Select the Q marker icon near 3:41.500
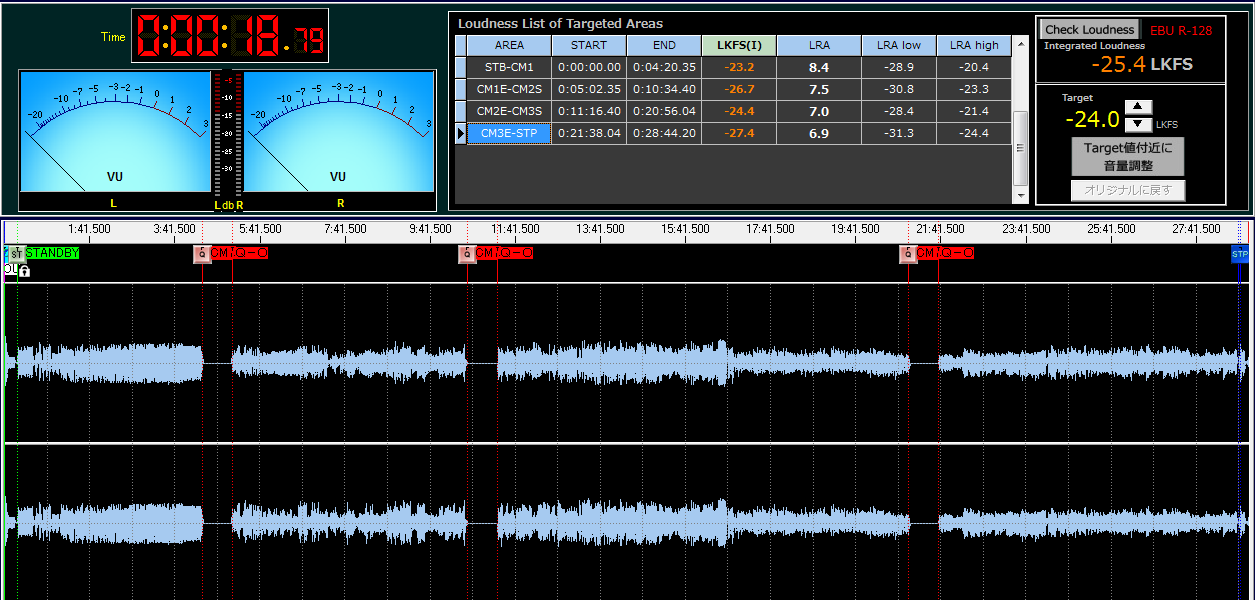 202,254
